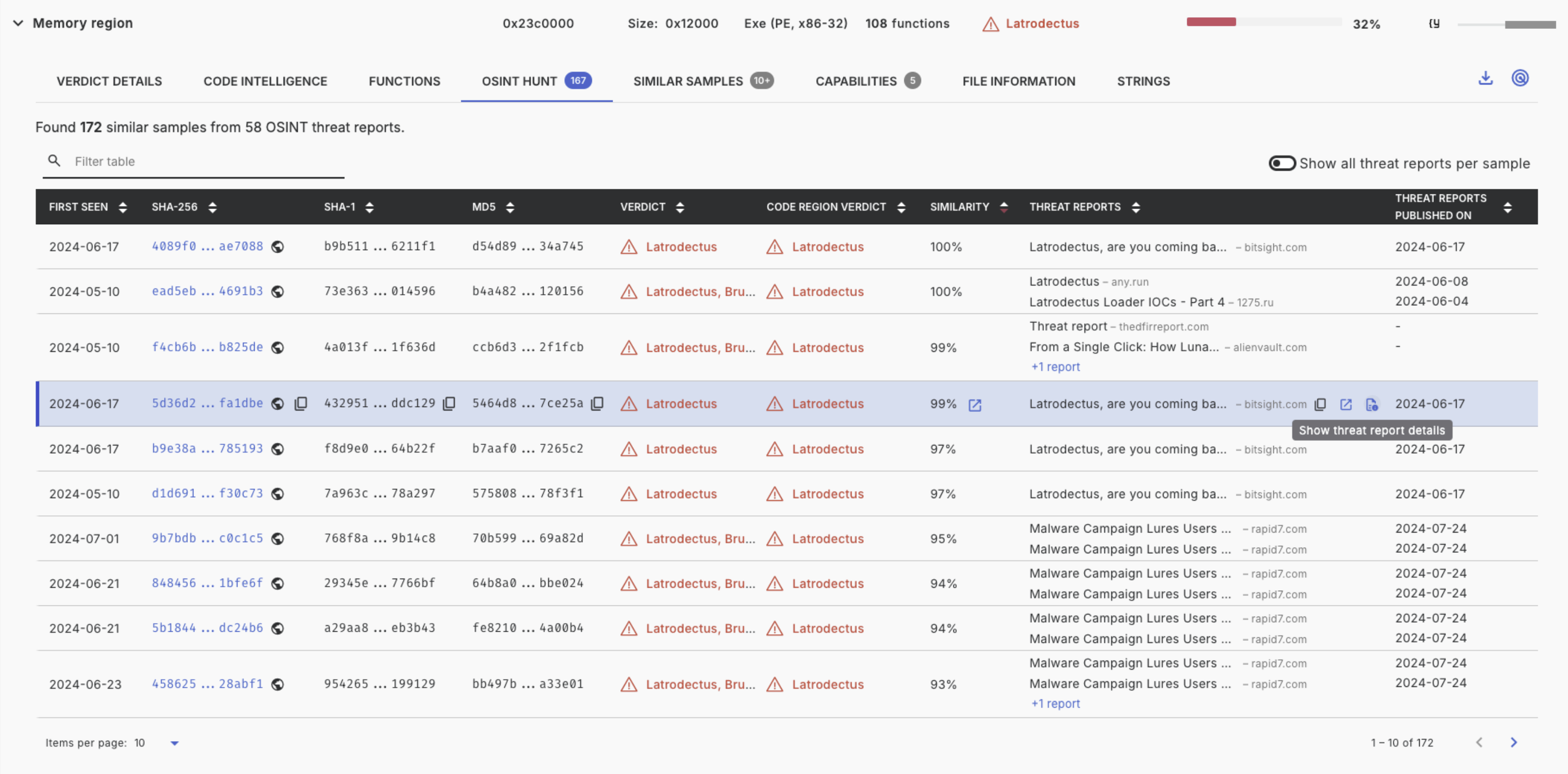The height and width of the screenshot is (774, 1568).
Task: Click the download results icon
Action: pyautogui.click(x=1485, y=78)
